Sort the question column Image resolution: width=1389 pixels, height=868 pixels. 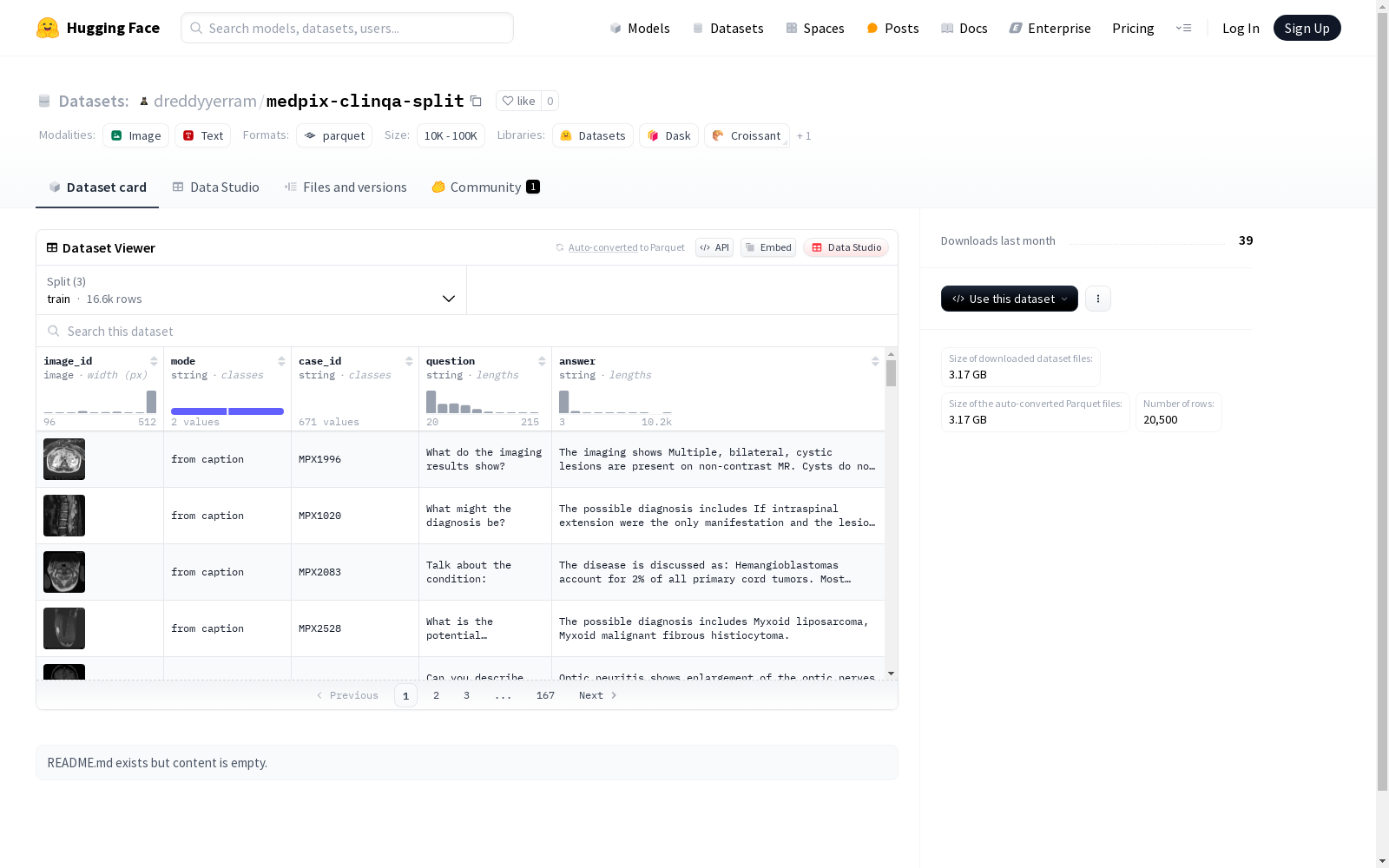click(x=542, y=361)
